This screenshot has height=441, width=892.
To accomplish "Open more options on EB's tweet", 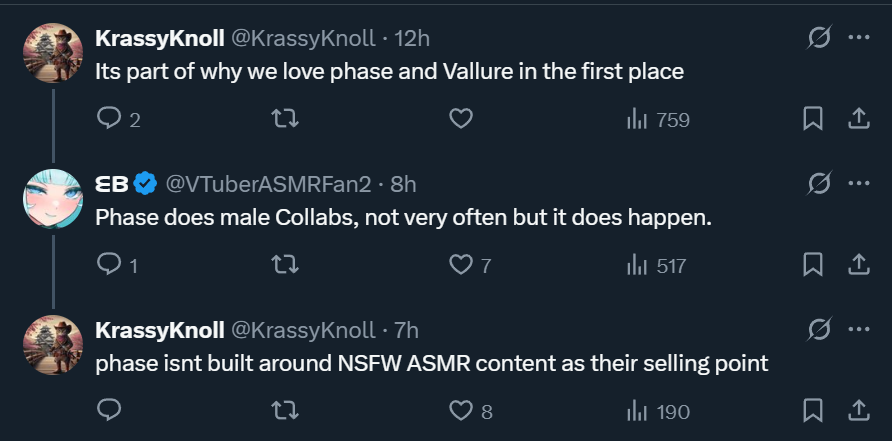I will [x=859, y=183].
